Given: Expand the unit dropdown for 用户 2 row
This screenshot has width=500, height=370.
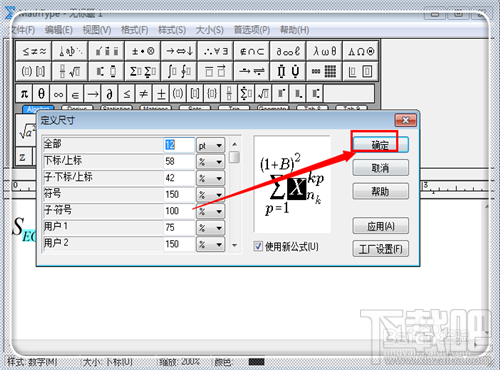Looking at the screenshot, I should coord(211,244).
